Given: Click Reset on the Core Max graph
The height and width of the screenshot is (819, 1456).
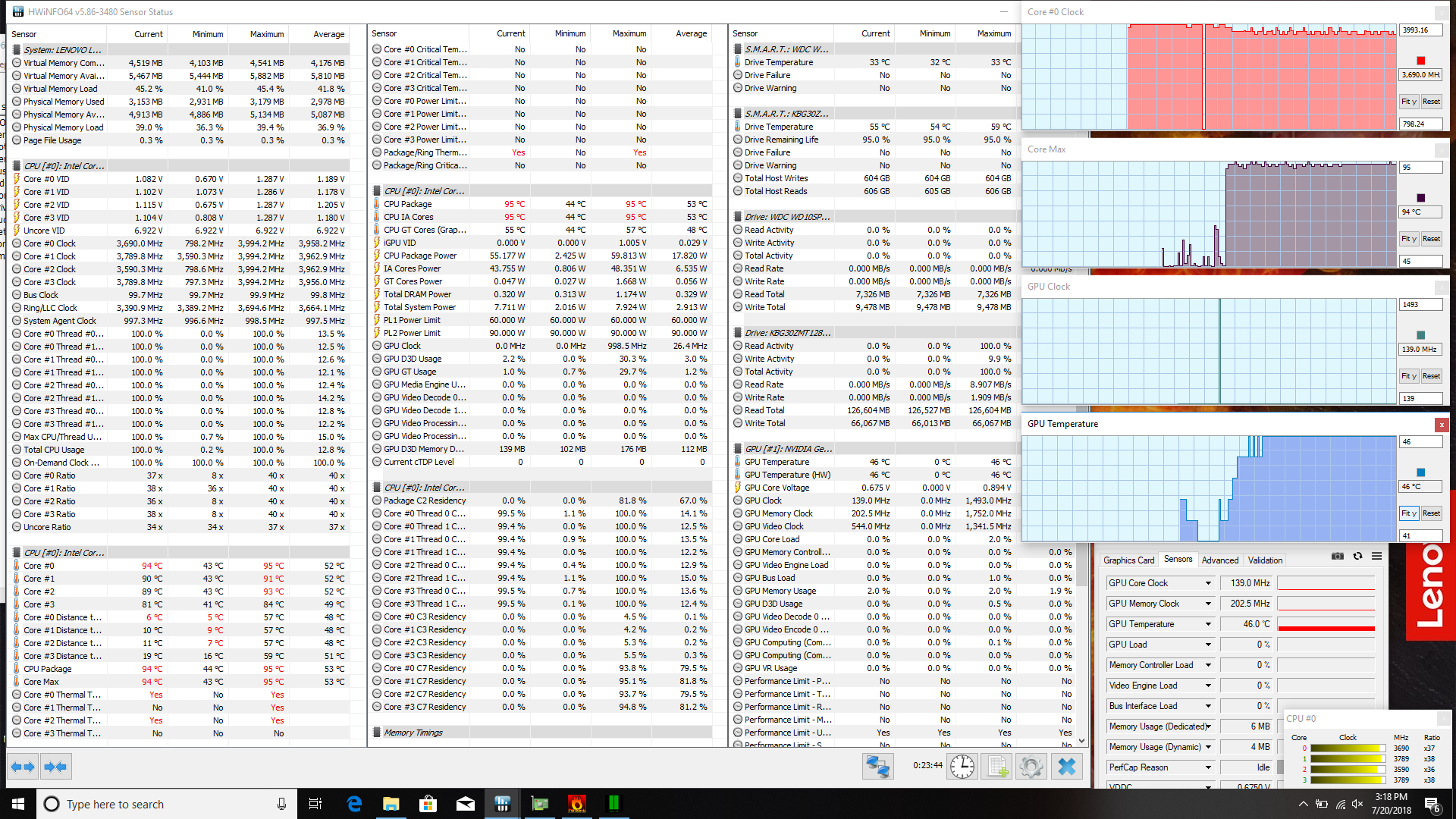Looking at the screenshot, I should pyautogui.click(x=1431, y=239).
